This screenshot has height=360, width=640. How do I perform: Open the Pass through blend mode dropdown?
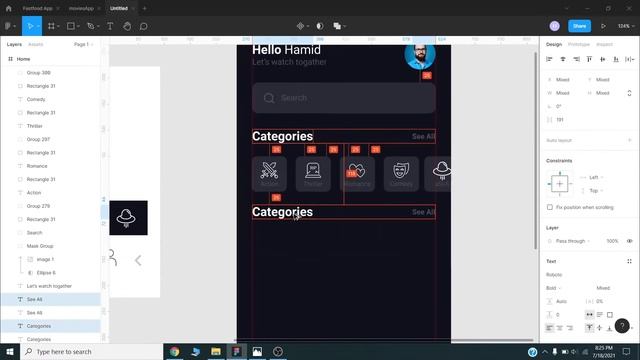tap(573, 241)
